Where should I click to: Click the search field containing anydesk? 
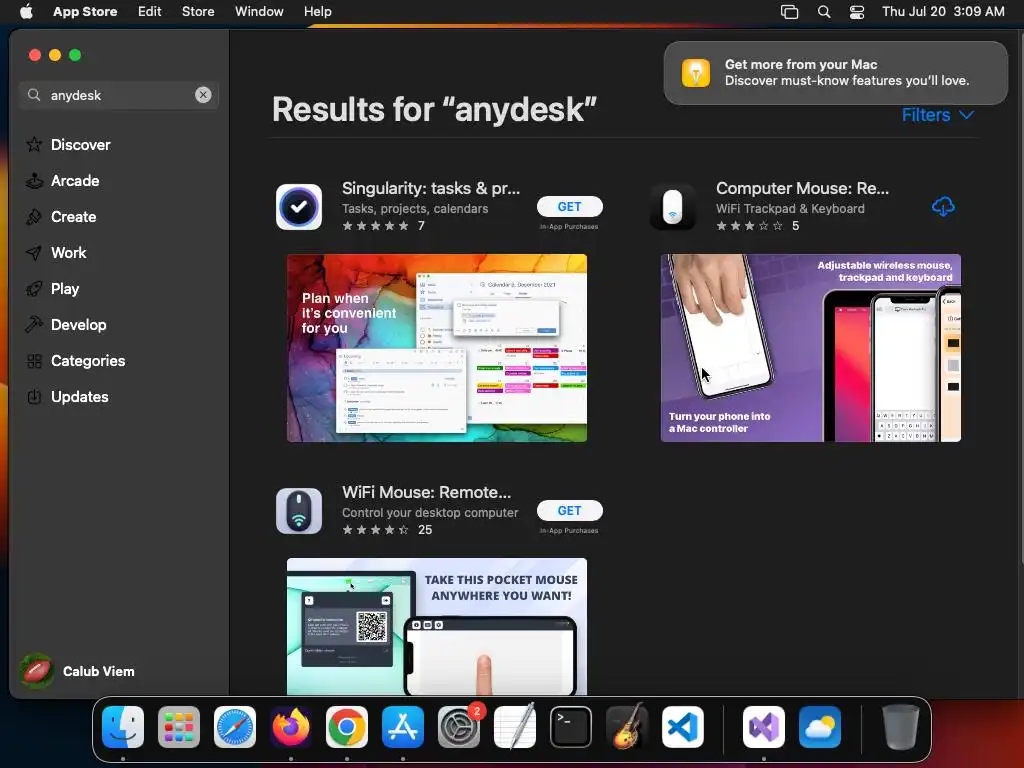(118, 95)
